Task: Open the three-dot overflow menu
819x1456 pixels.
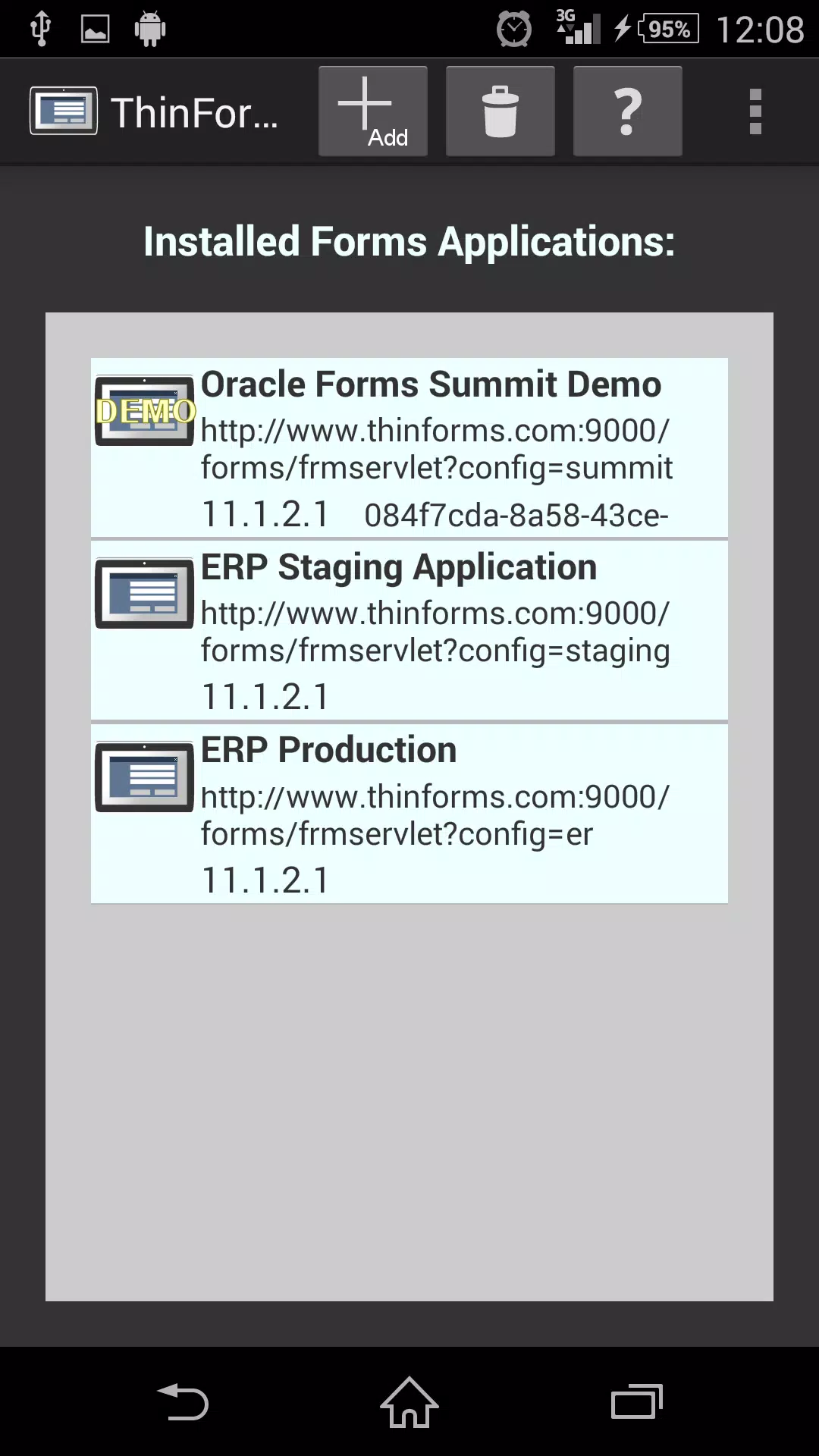Action: 755,111
